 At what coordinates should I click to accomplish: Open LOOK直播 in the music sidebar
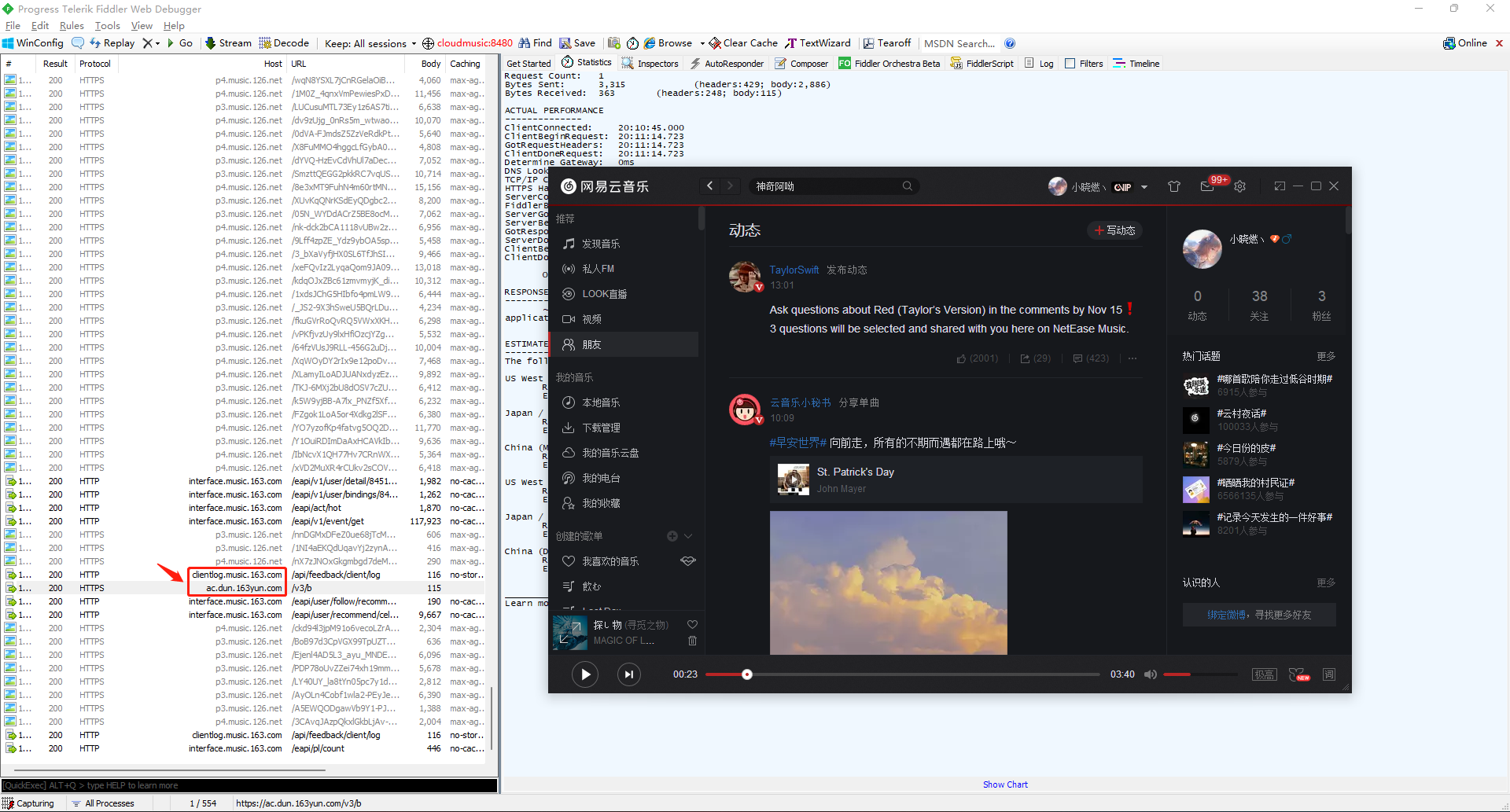623,294
